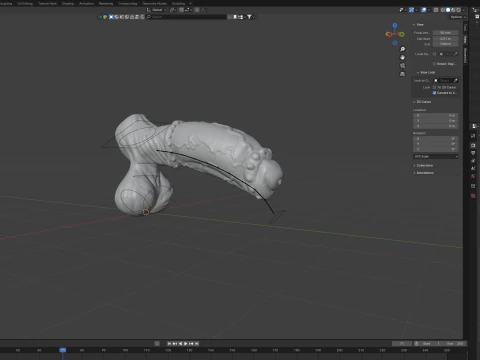Select material preview shading icon
Screen dimensions: 480x360
pyautogui.click(x=453, y=10)
